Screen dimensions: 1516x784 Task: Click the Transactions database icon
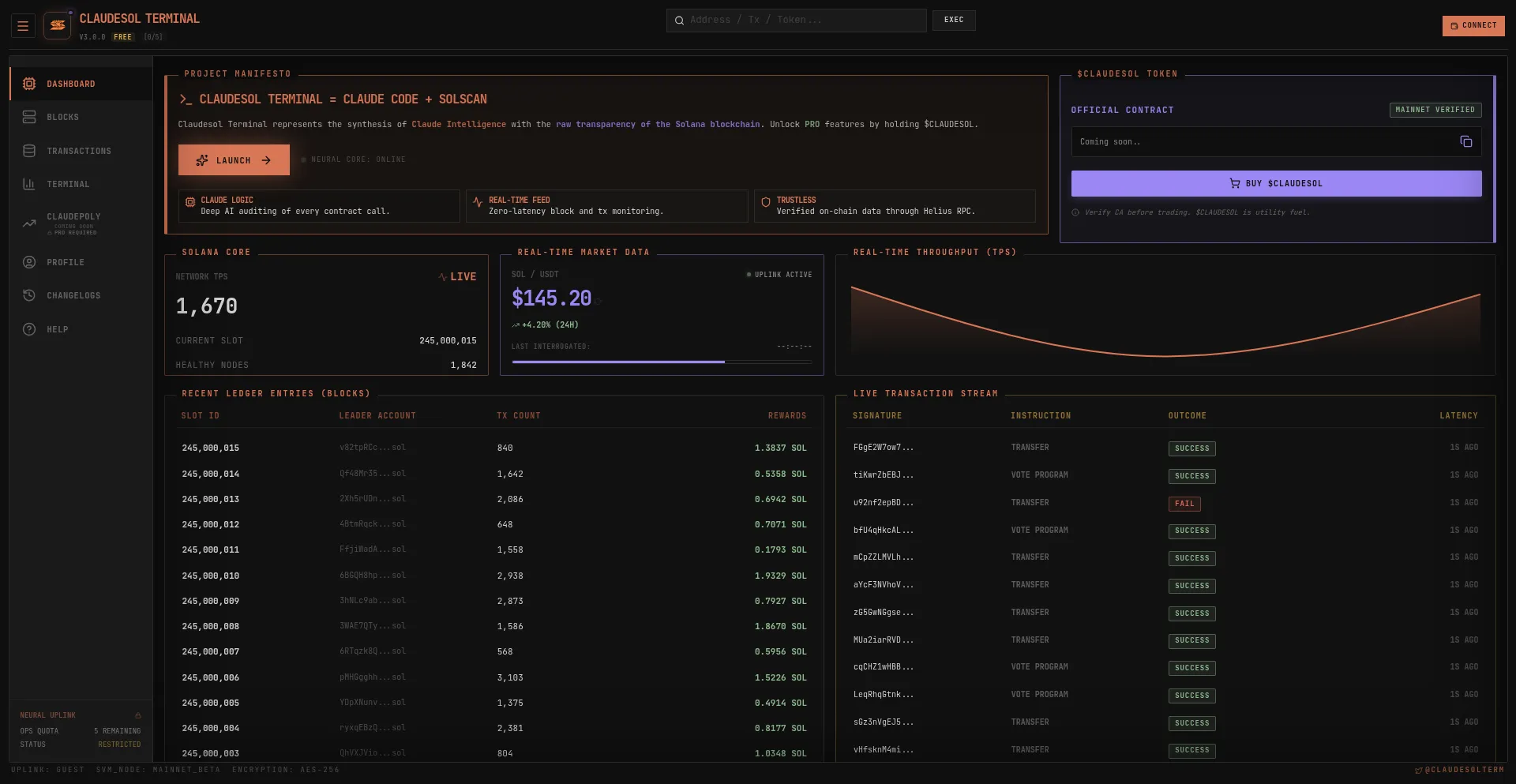pos(29,151)
